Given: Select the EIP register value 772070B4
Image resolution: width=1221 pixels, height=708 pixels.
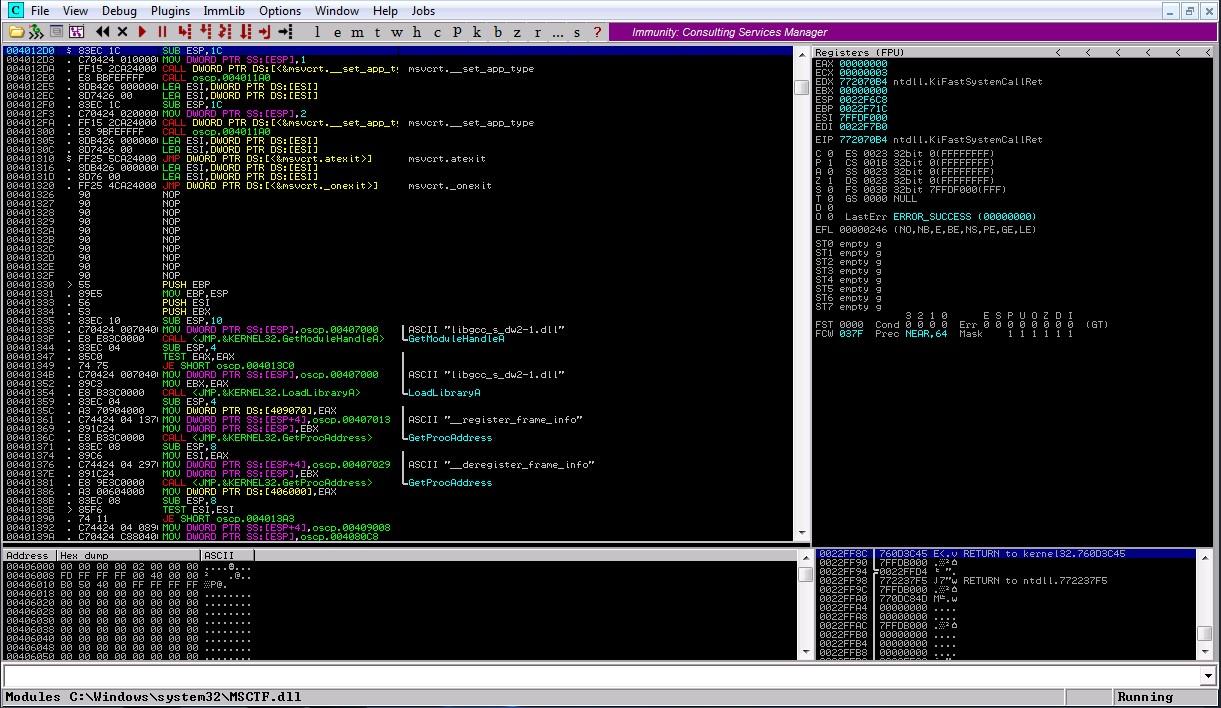Looking at the screenshot, I should click(863, 140).
